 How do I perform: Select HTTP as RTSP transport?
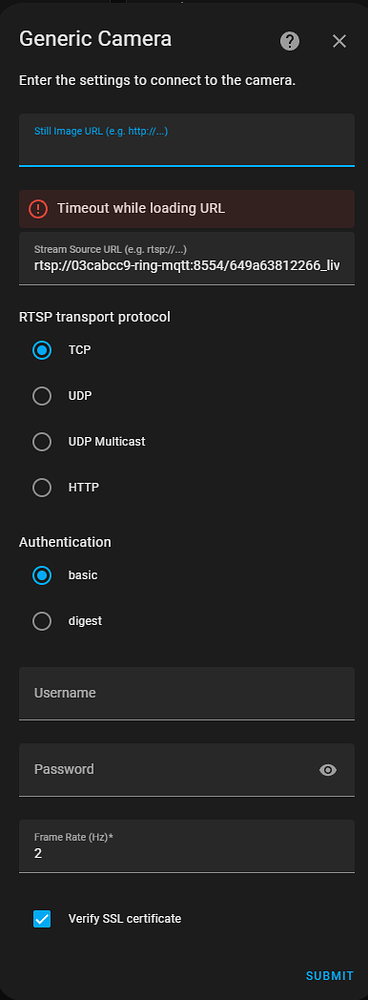(x=42, y=488)
